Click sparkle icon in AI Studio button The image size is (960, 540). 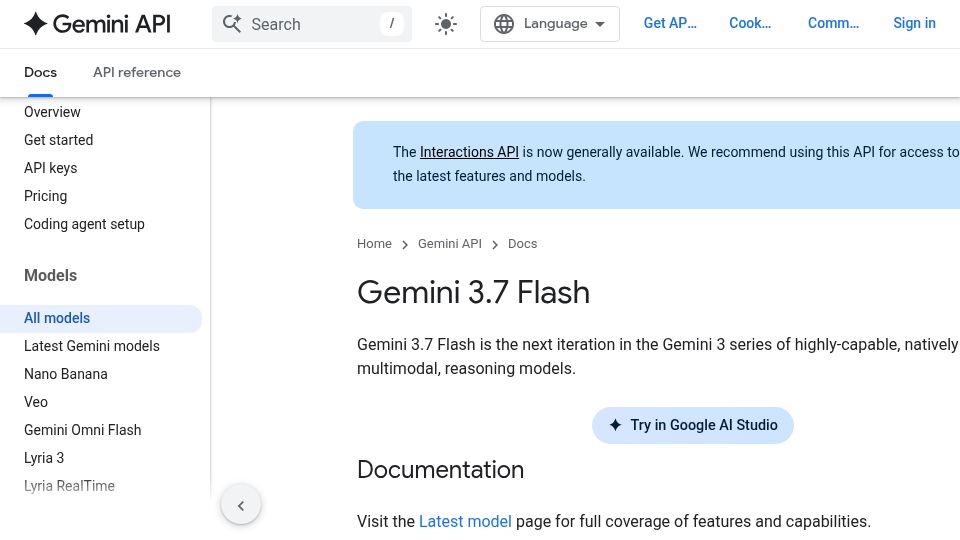tap(615, 425)
